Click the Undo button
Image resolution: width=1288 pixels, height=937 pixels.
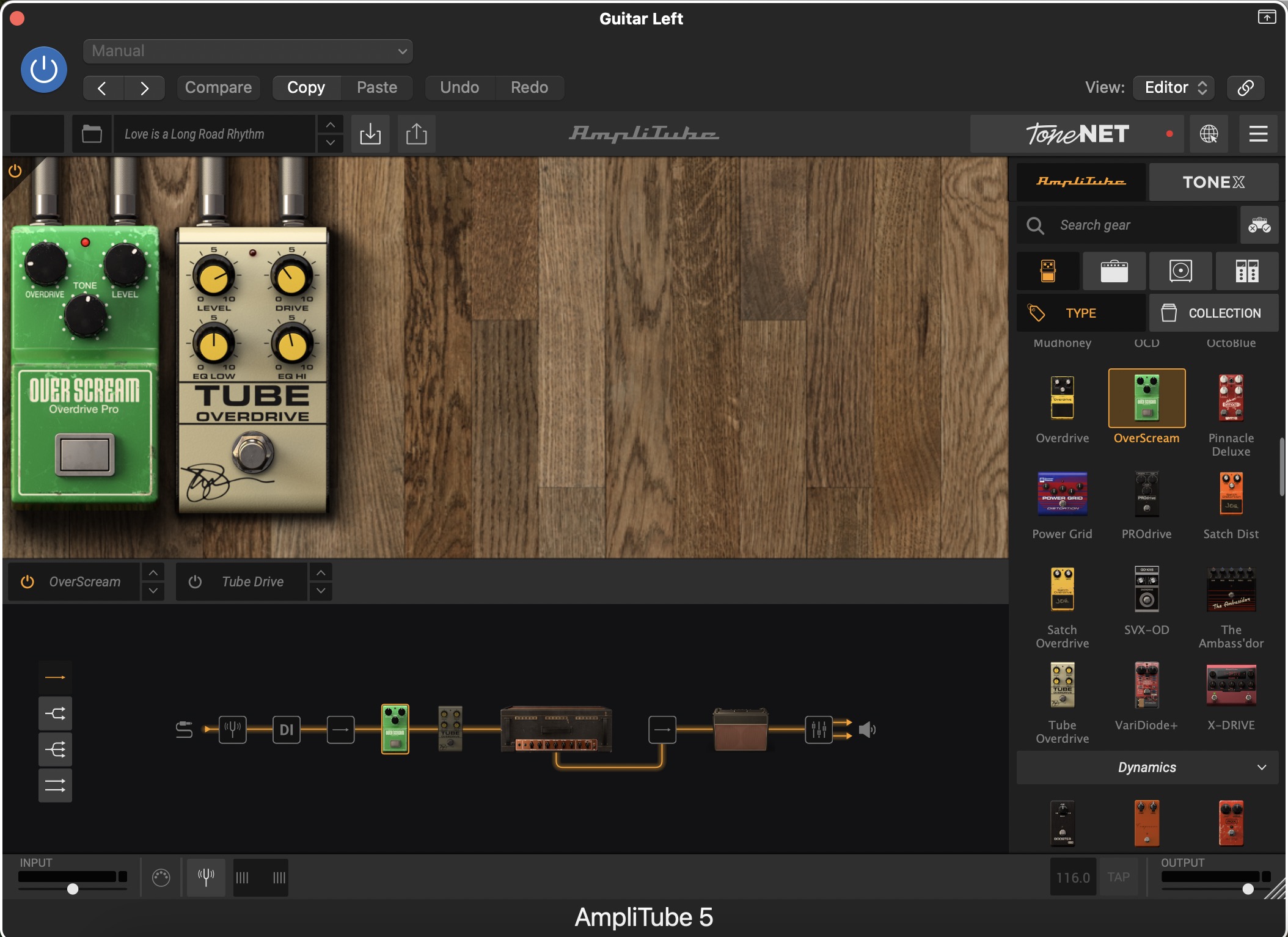click(459, 87)
